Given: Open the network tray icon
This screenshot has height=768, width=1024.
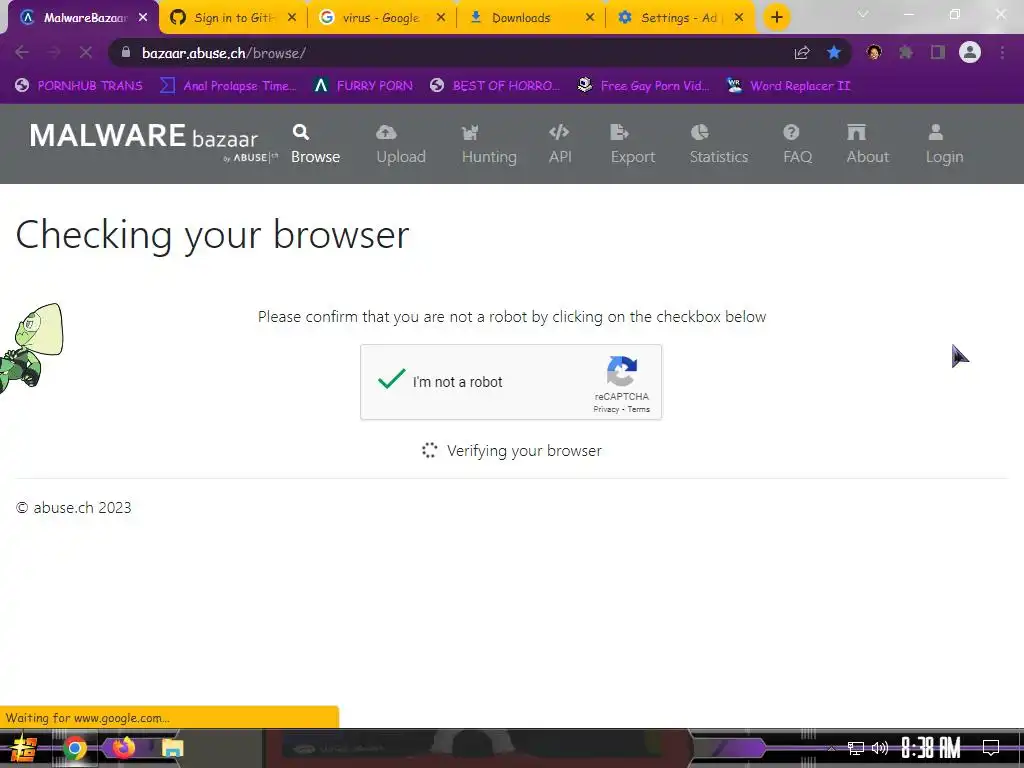Looking at the screenshot, I should click(856, 748).
